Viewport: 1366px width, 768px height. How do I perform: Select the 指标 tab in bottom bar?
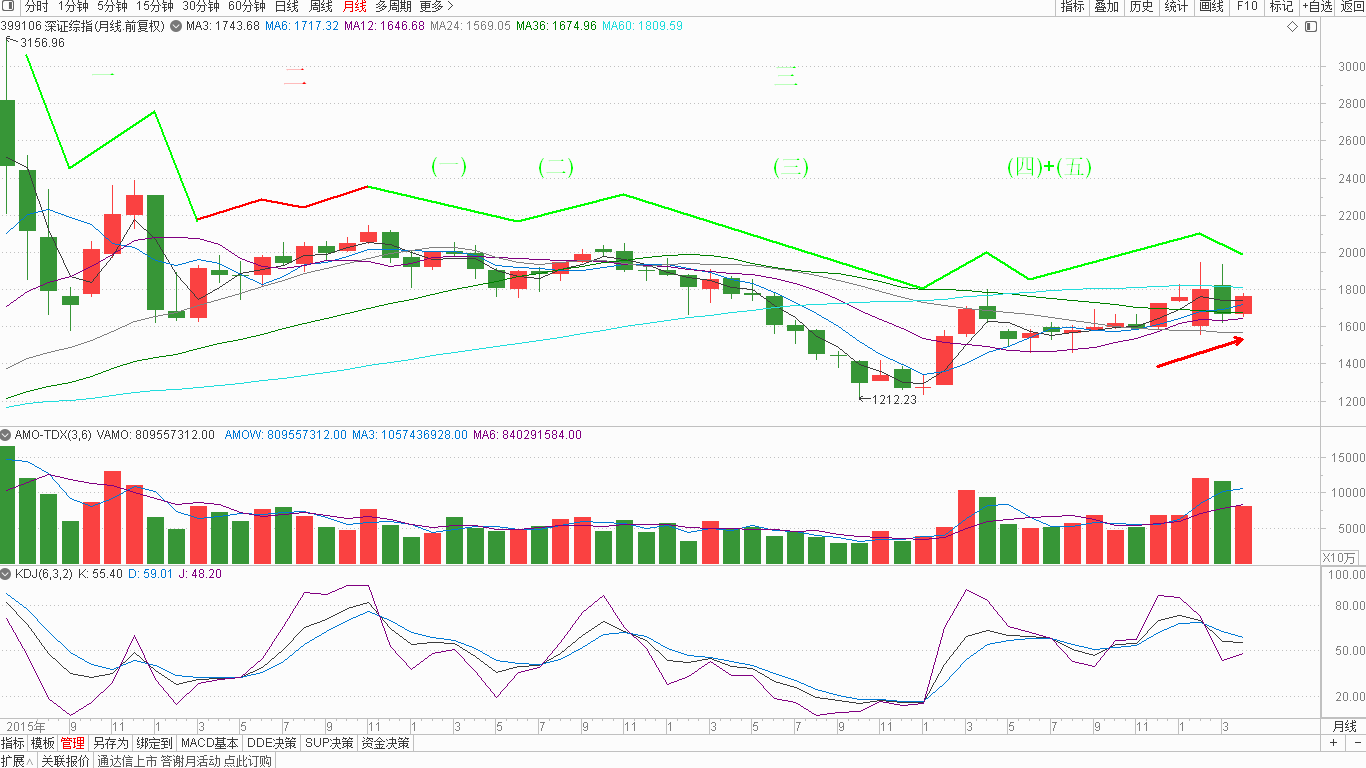12,743
